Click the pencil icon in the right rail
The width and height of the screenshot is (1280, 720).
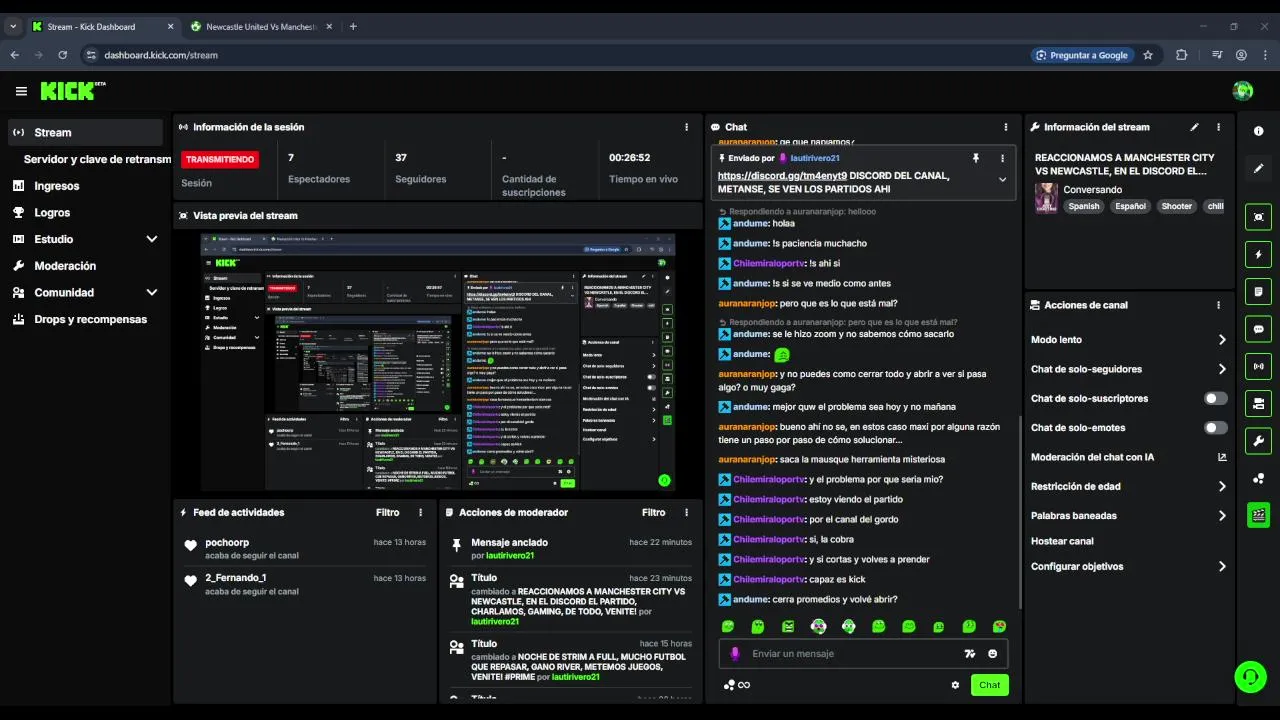(x=1259, y=168)
